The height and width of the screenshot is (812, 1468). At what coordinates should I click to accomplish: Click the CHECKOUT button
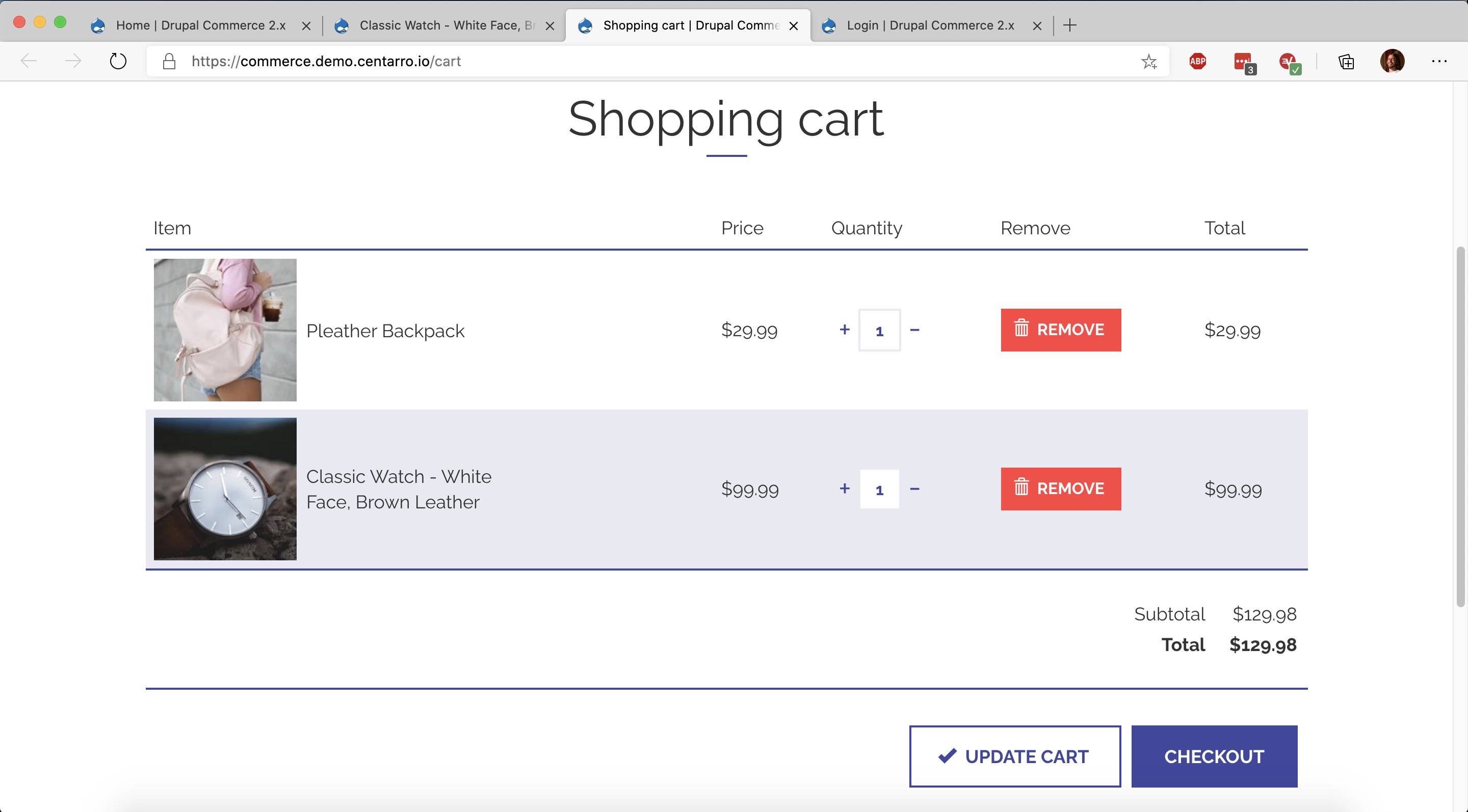tap(1214, 756)
